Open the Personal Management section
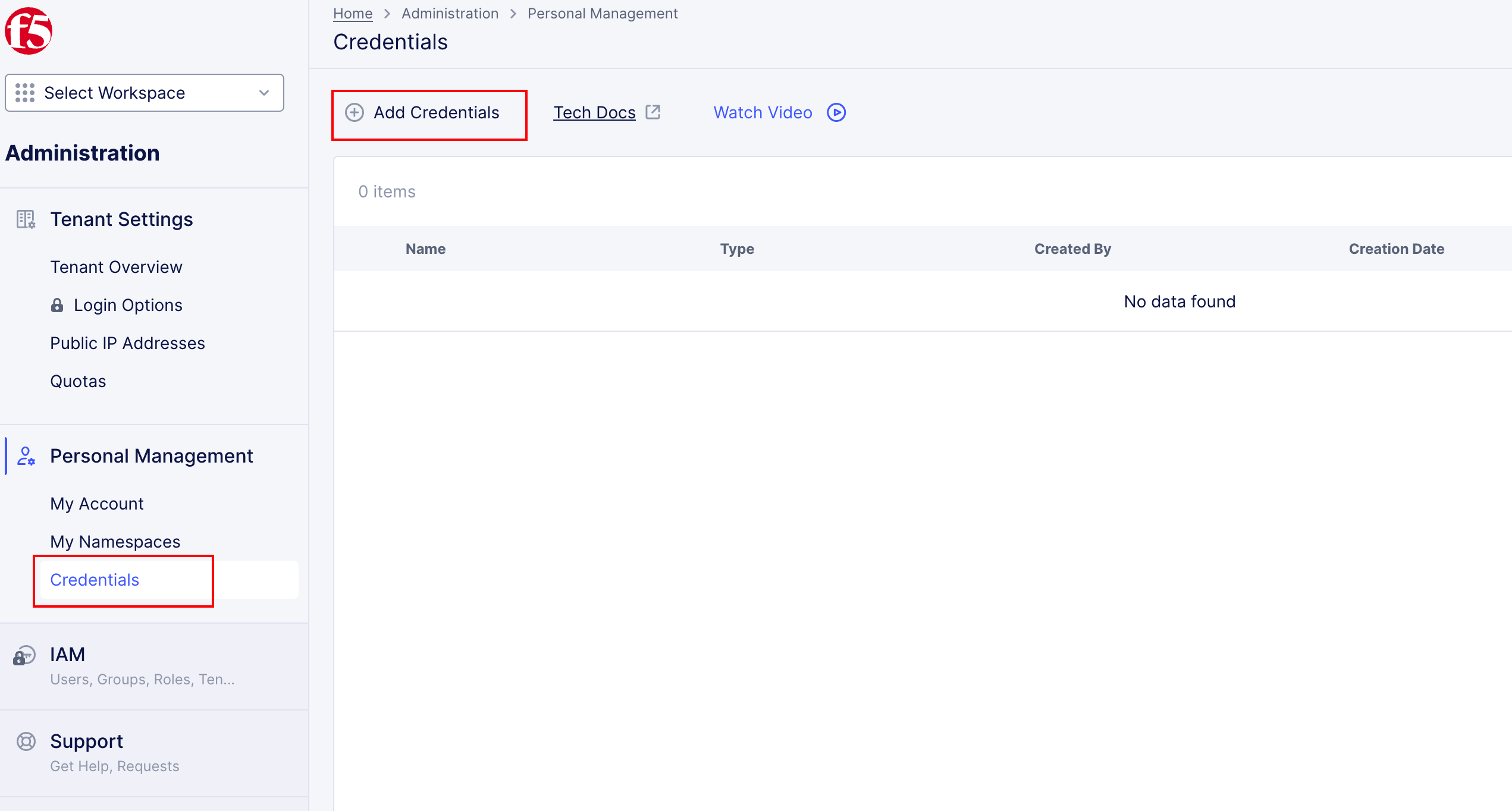This screenshot has height=811, width=1512. click(151, 456)
